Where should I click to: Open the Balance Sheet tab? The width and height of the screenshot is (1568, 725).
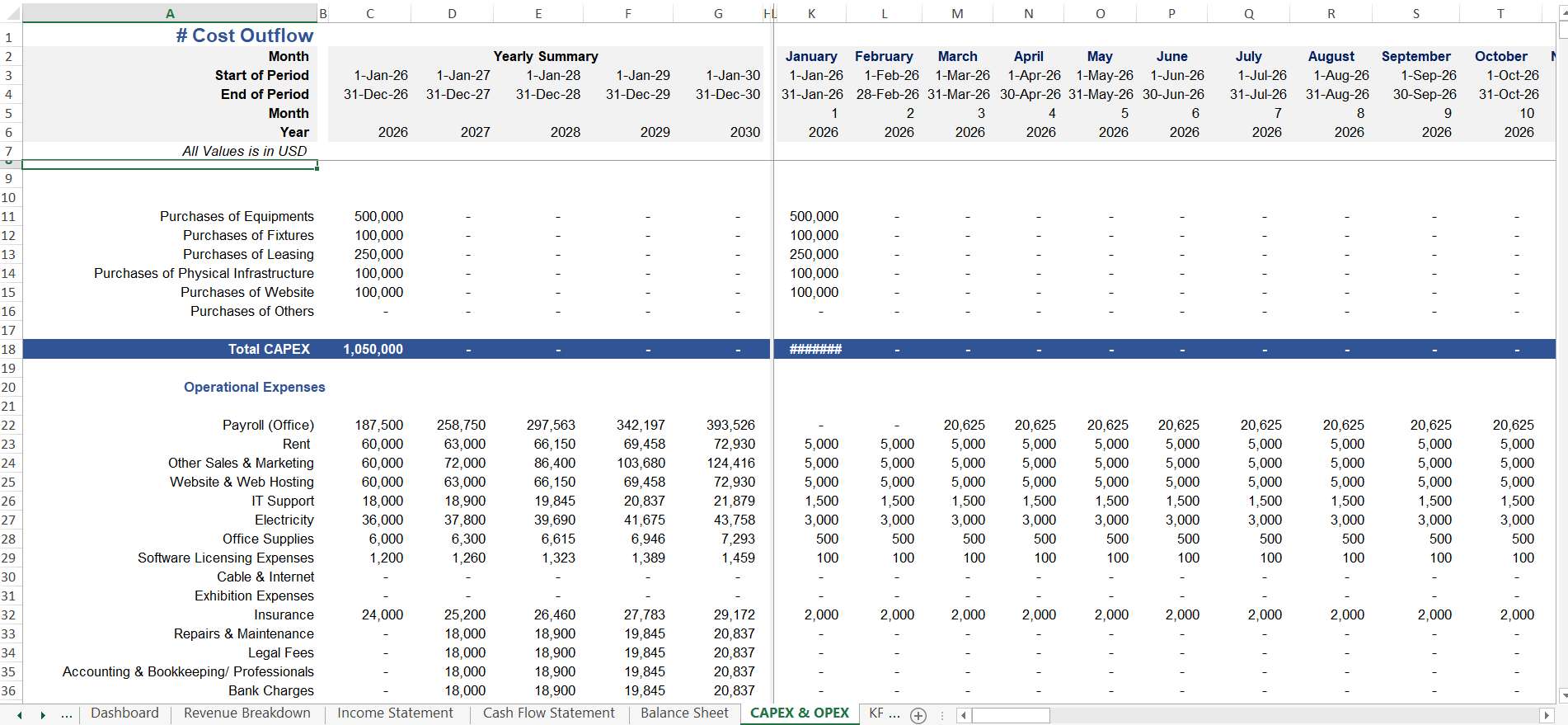pyautogui.click(x=684, y=713)
